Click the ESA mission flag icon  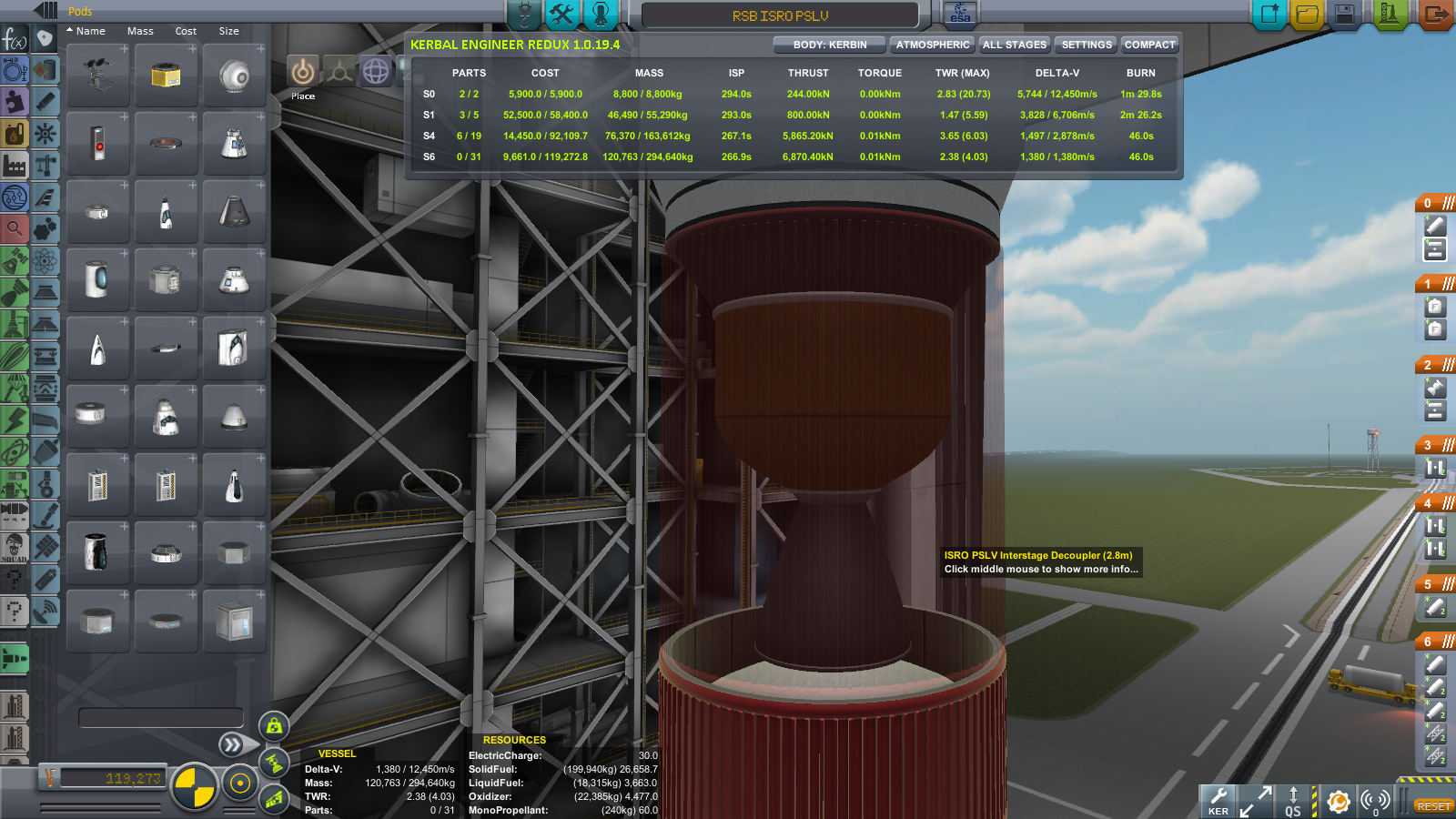(960, 14)
